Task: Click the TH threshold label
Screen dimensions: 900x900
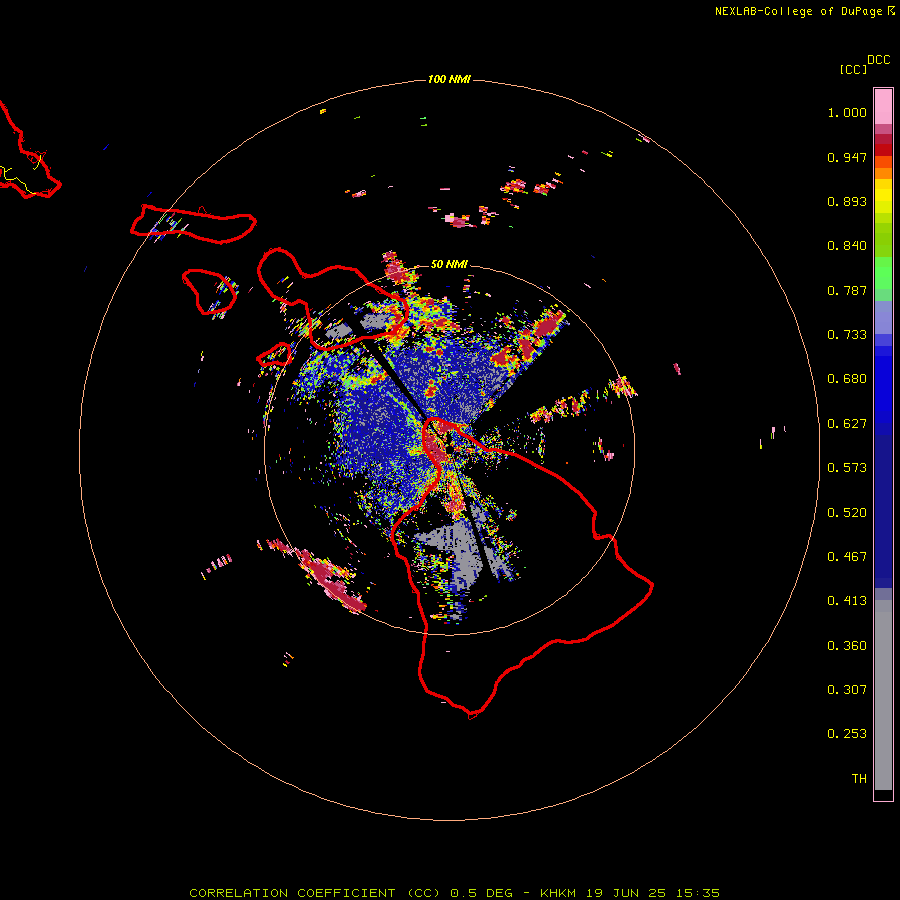Action: click(x=859, y=779)
